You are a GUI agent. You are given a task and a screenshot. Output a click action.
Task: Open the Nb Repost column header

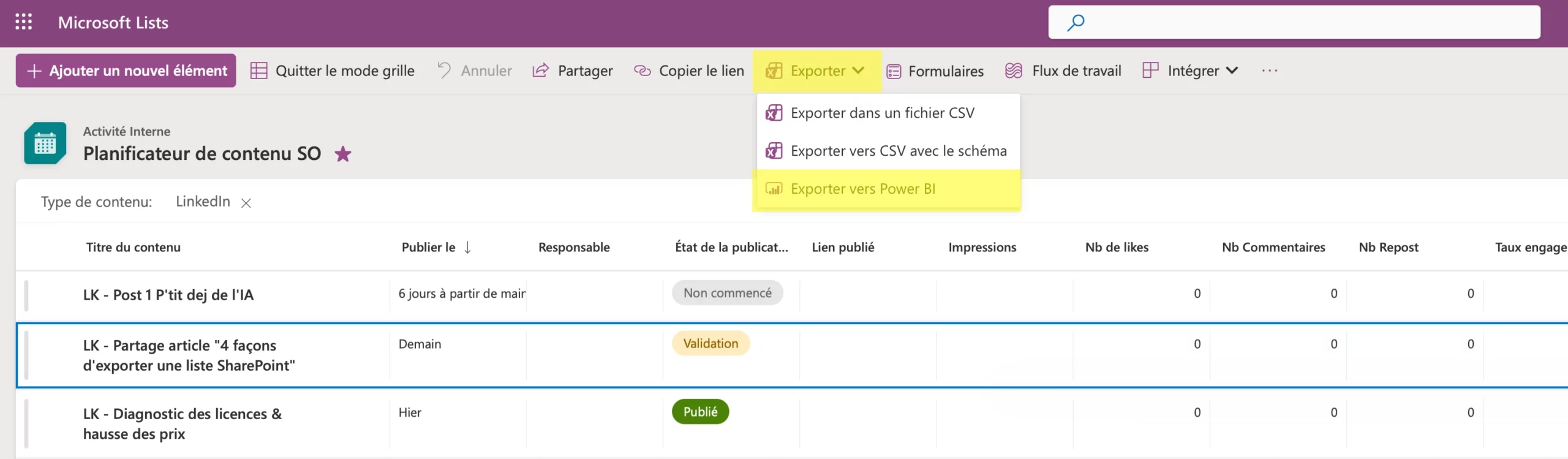(x=1389, y=248)
